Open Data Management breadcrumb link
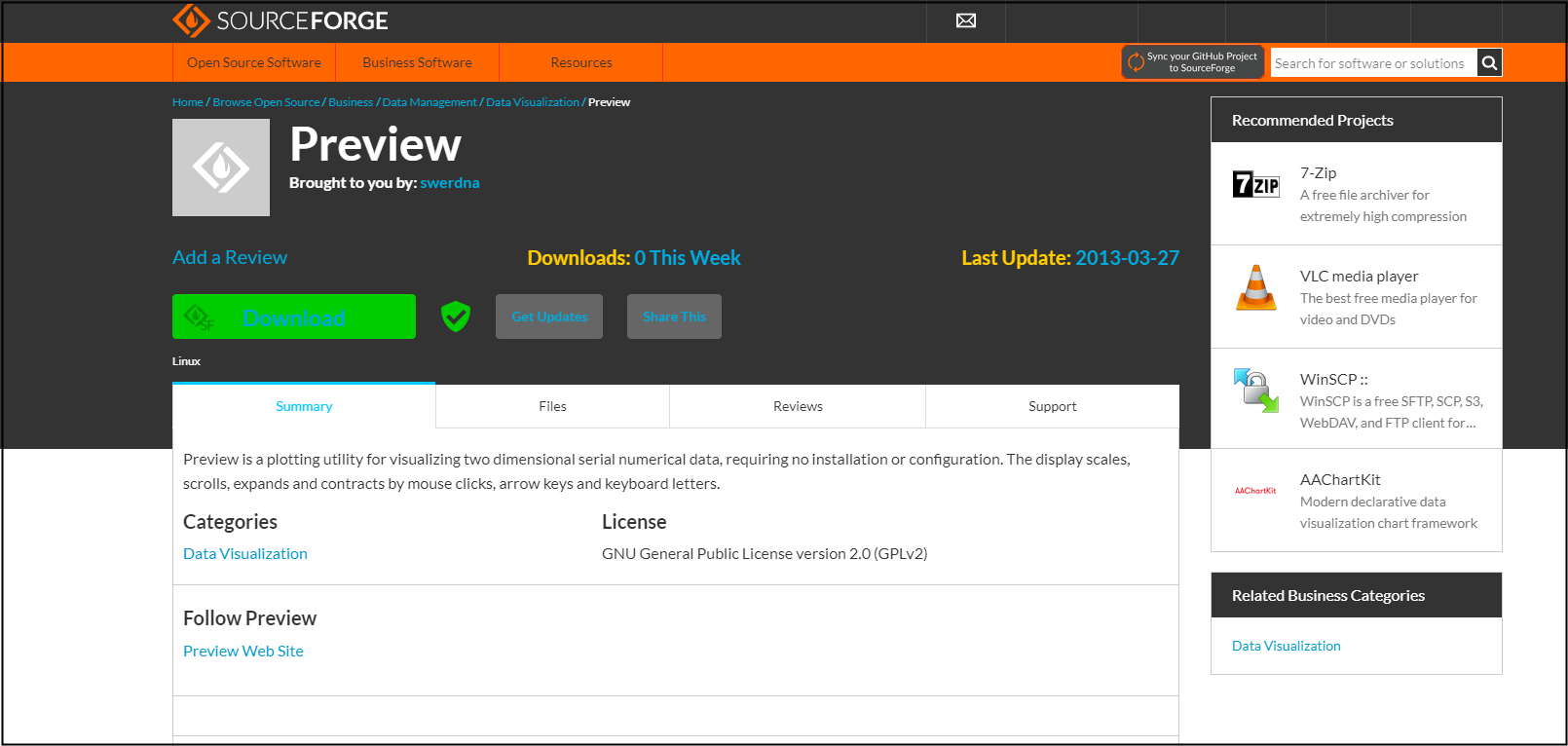Image resolution: width=1568 pixels, height=746 pixels. pyautogui.click(x=429, y=102)
